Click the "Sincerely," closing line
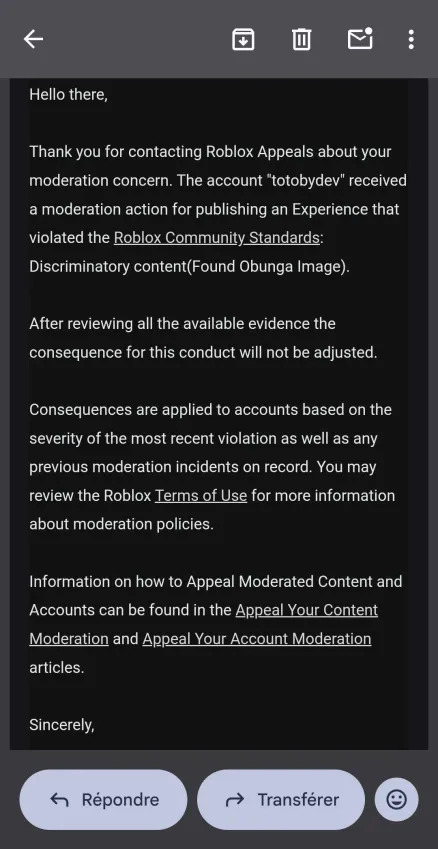438x849 pixels. point(62,724)
